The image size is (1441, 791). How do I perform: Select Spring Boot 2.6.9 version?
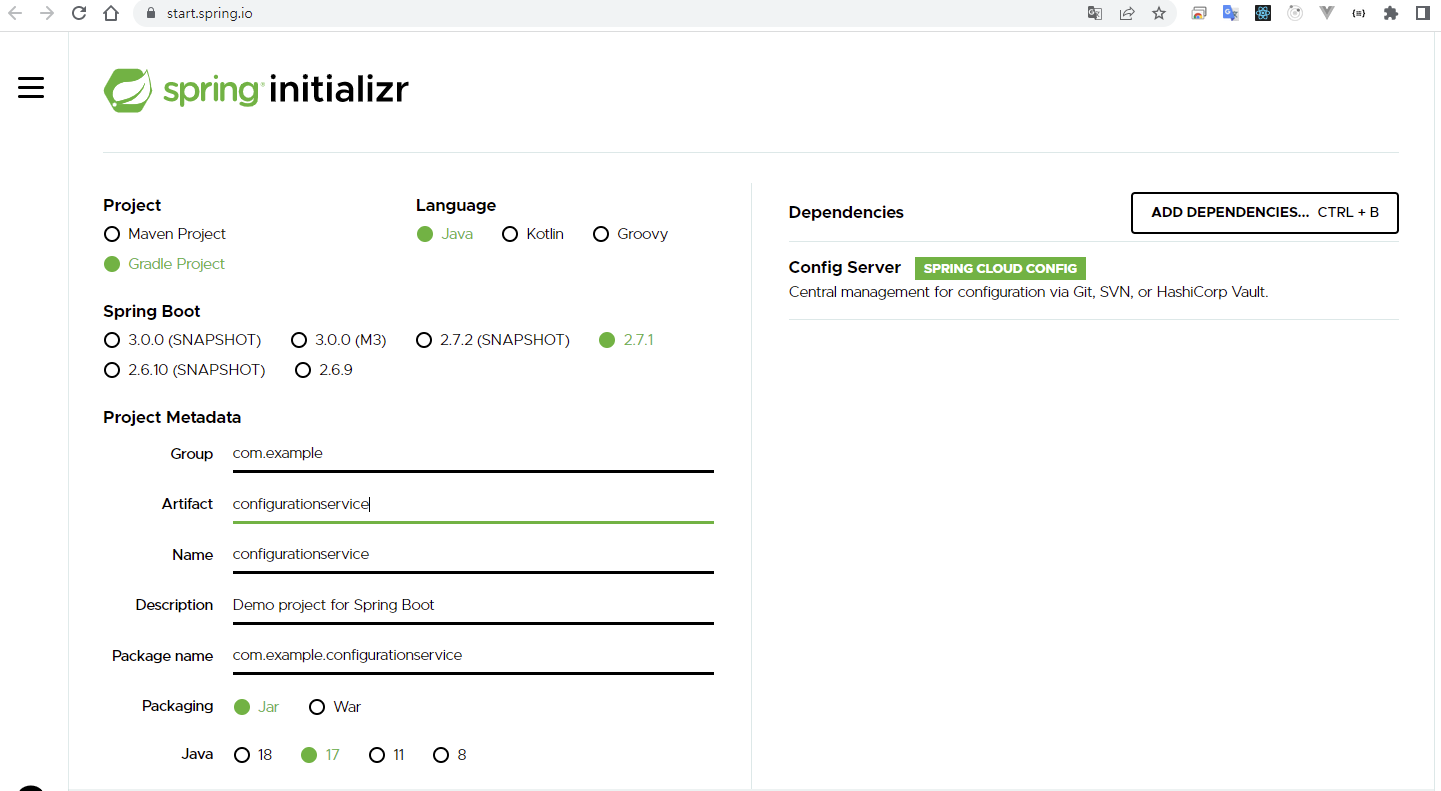[324, 370]
